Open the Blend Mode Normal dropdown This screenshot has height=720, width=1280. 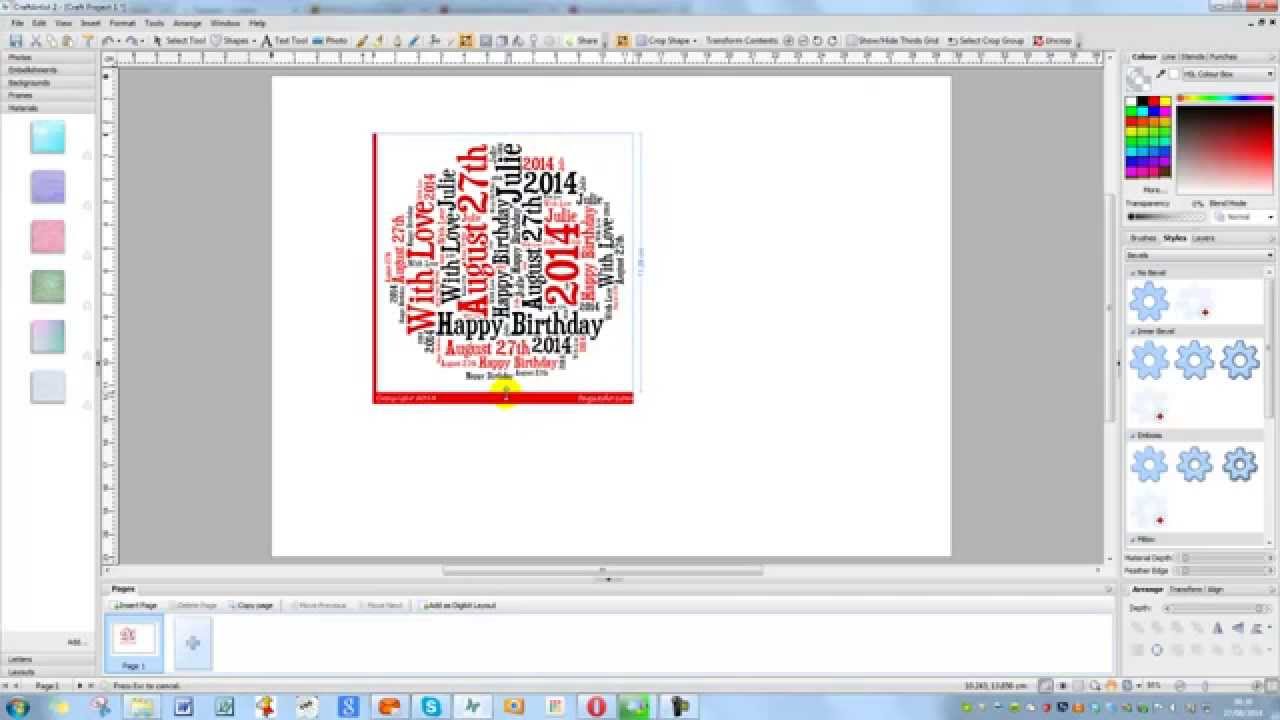point(1243,216)
